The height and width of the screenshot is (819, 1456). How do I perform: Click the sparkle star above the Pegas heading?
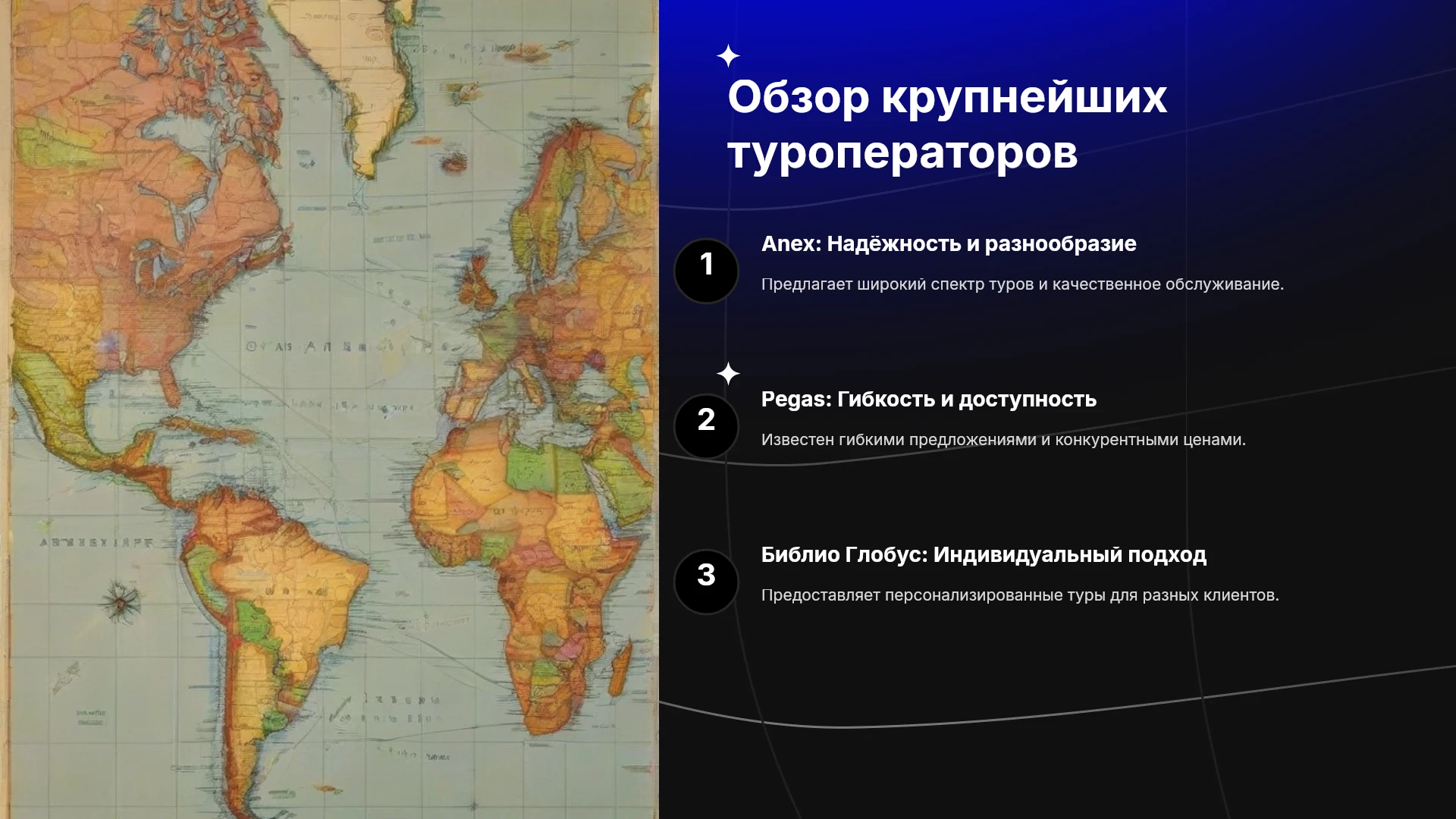coord(728,374)
